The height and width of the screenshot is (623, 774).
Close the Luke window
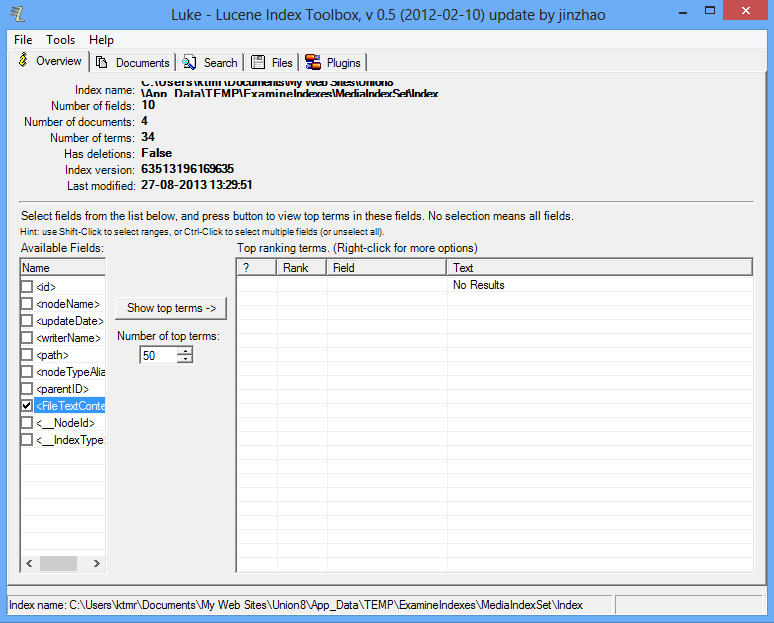click(x=745, y=11)
